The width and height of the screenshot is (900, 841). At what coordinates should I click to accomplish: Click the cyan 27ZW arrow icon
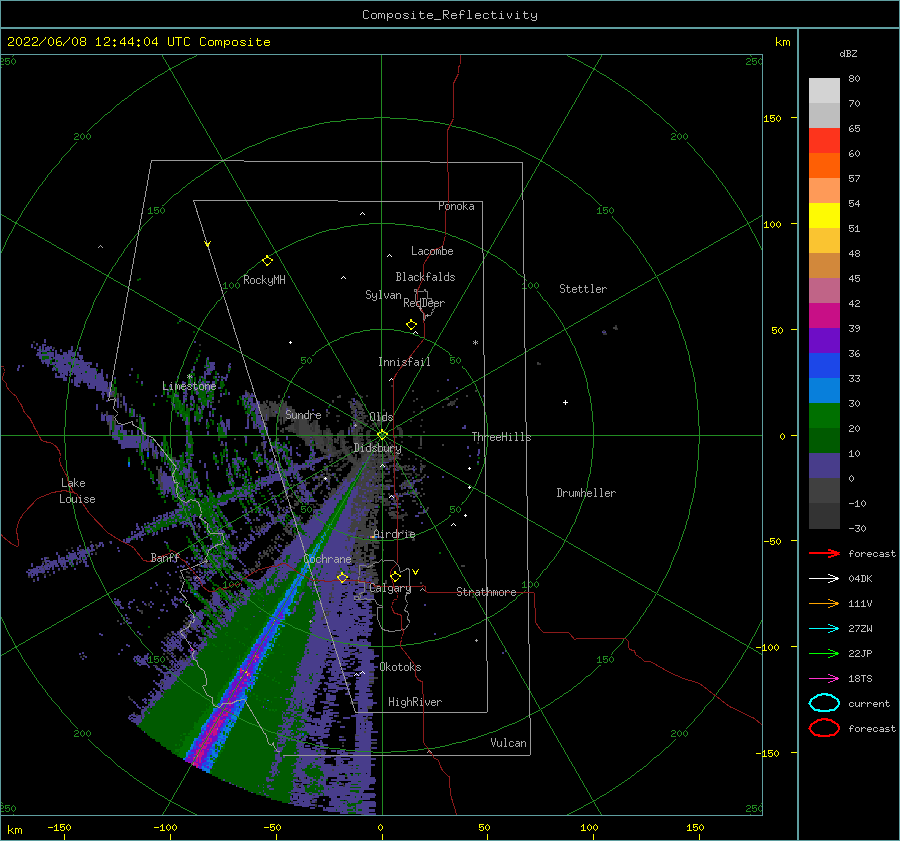pyautogui.click(x=824, y=629)
